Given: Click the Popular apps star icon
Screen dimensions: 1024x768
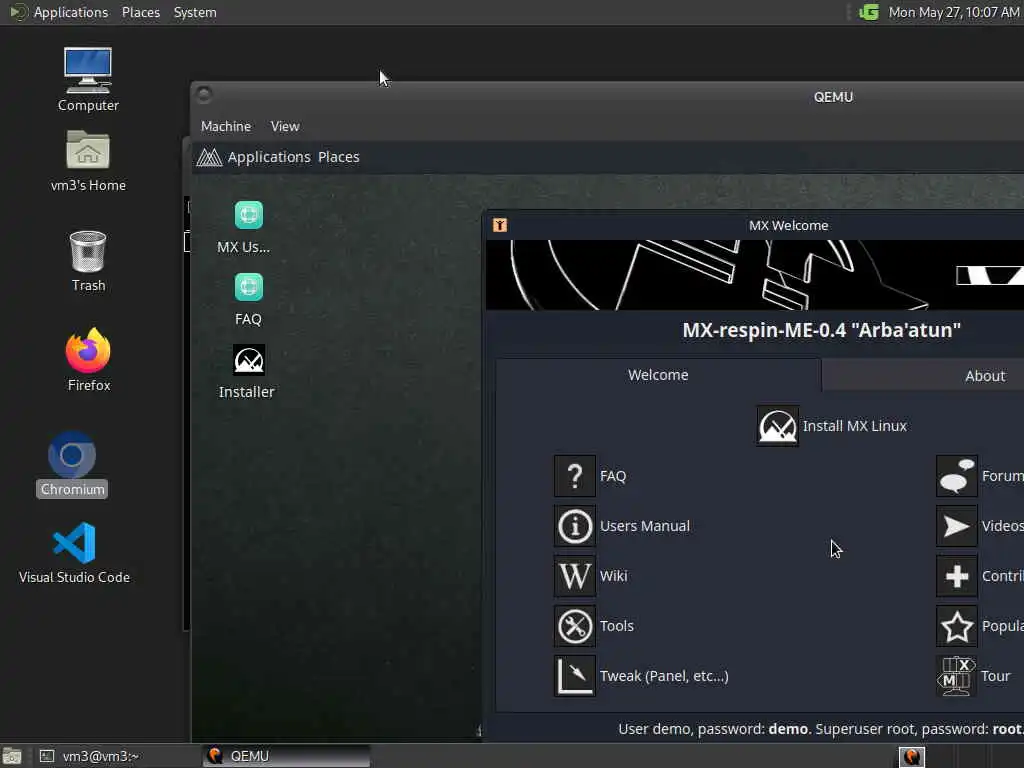Looking at the screenshot, I should click(957, 626).
